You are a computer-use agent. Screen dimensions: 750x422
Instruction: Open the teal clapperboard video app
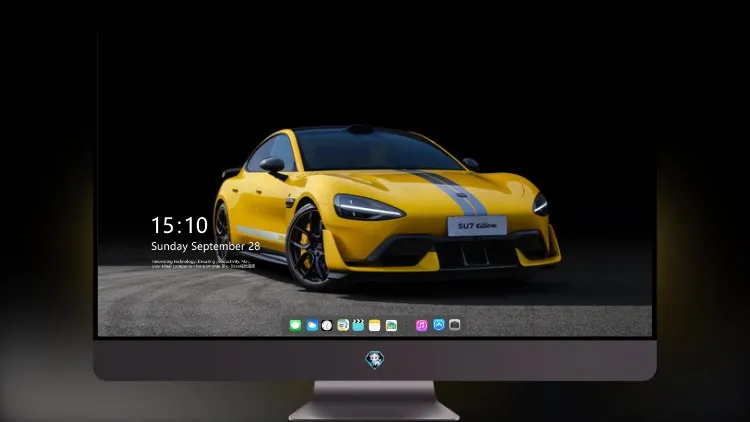(358, 325)
